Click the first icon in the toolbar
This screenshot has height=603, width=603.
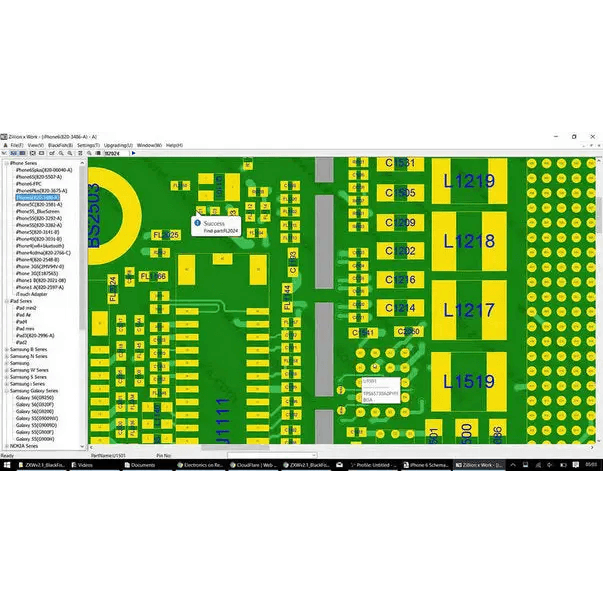tap(5, 154)
